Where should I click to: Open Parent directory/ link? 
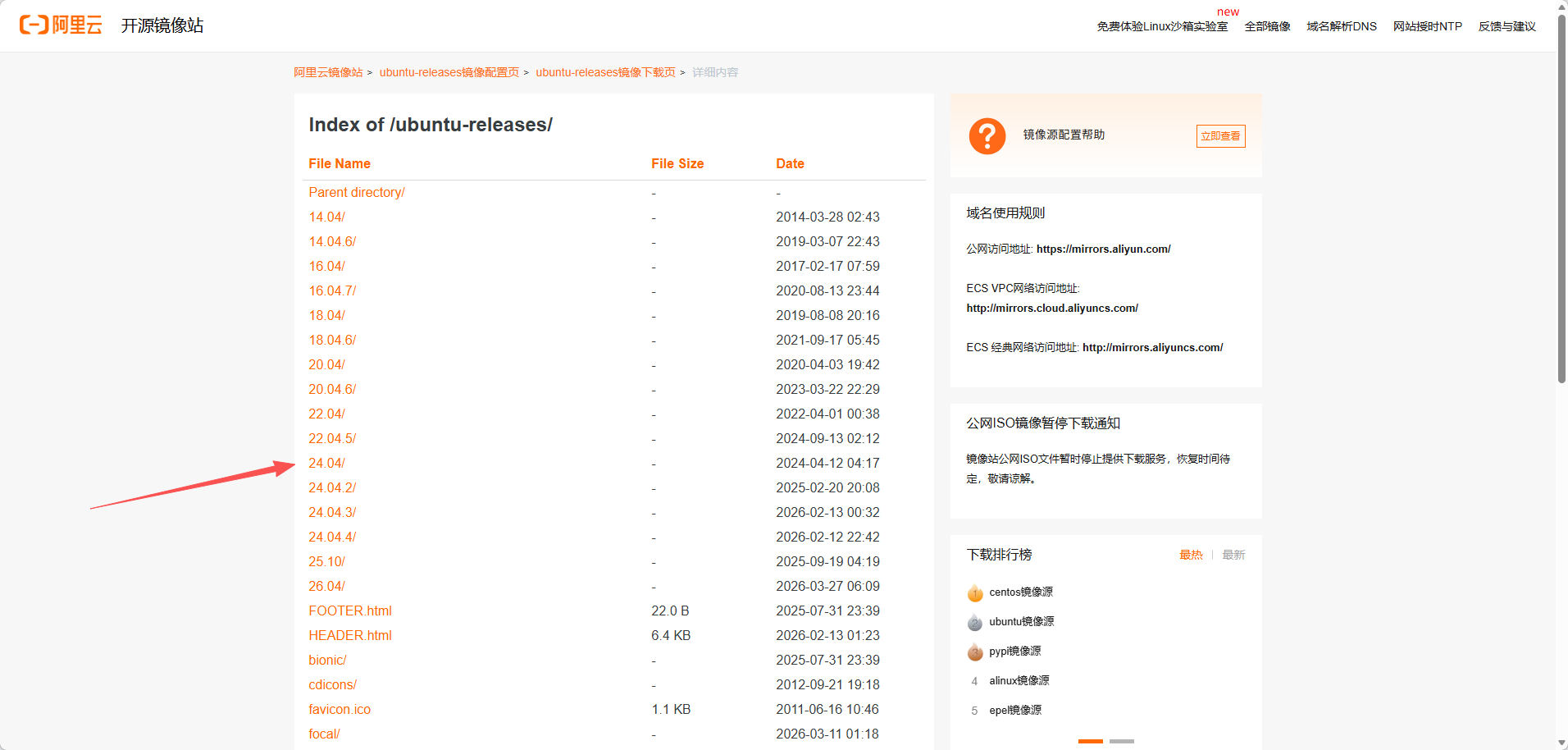[x=357, y=192]
